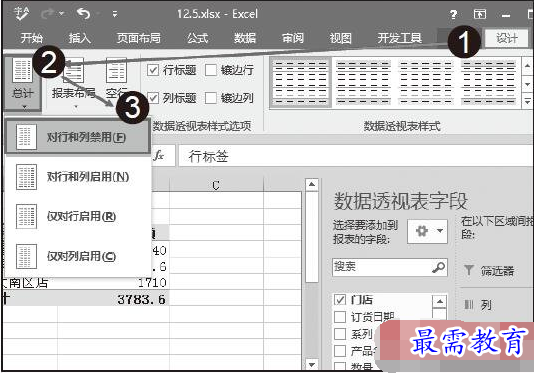Click the 列 columns area icon
Image resolution: width=534 pixels, height=373 pixels.
tap(469, 305)
